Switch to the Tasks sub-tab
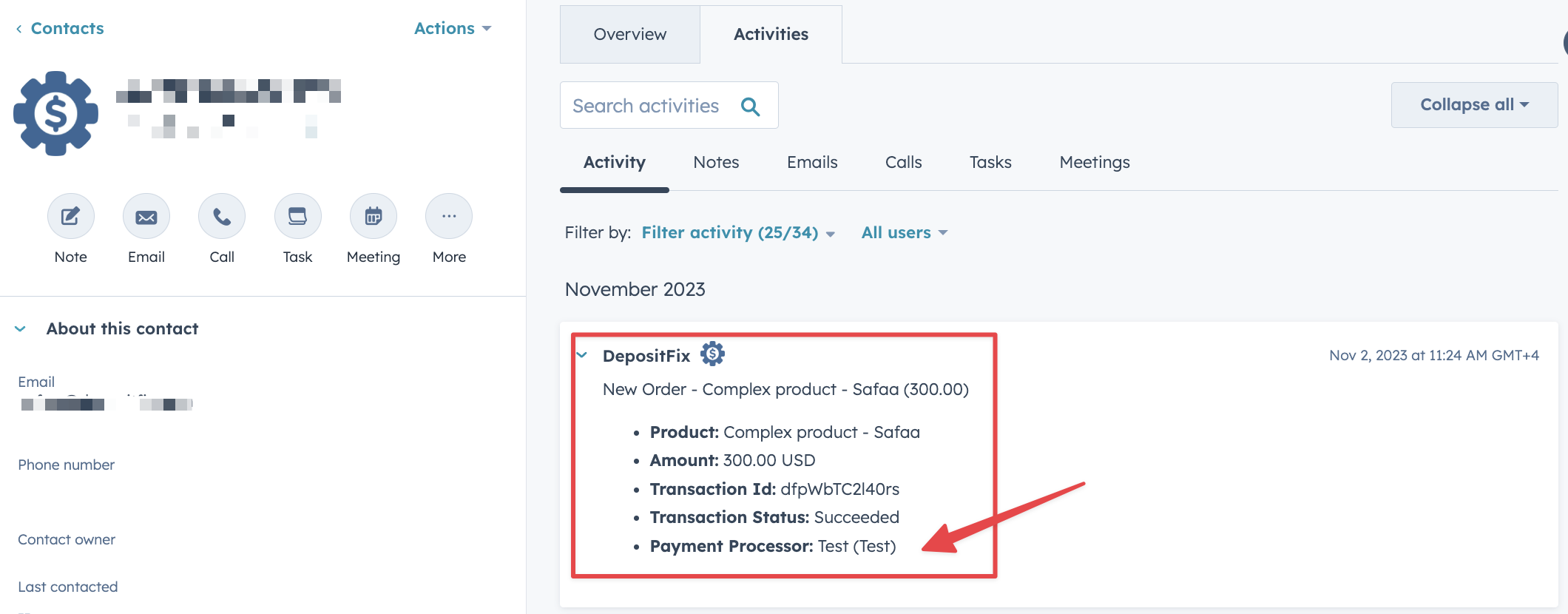The image size is (1568, 614). pos(990,163)
